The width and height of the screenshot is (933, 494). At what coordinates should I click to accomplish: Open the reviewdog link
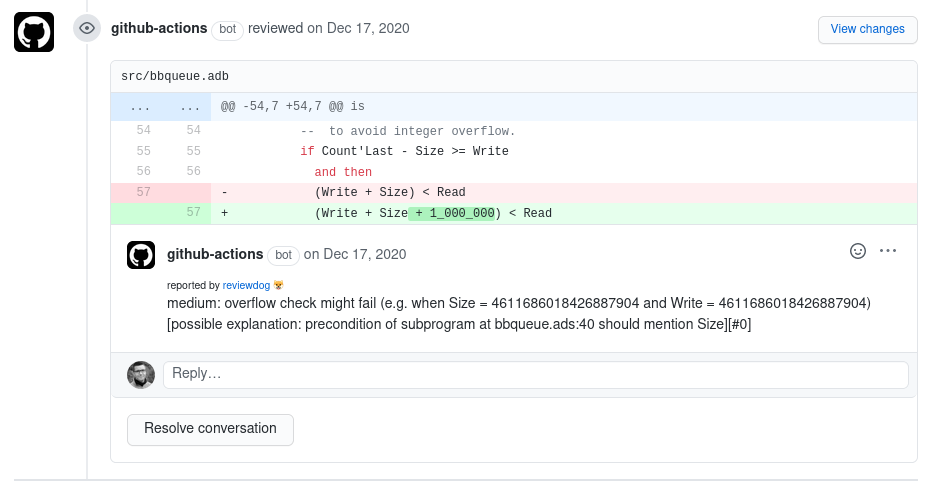(x=247, y=285)
